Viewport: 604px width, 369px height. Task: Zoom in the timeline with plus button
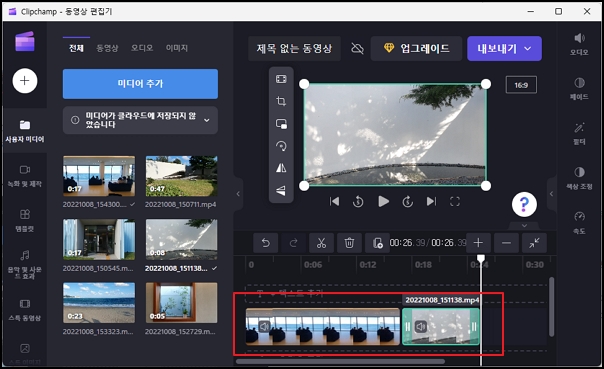click(478, 243)
